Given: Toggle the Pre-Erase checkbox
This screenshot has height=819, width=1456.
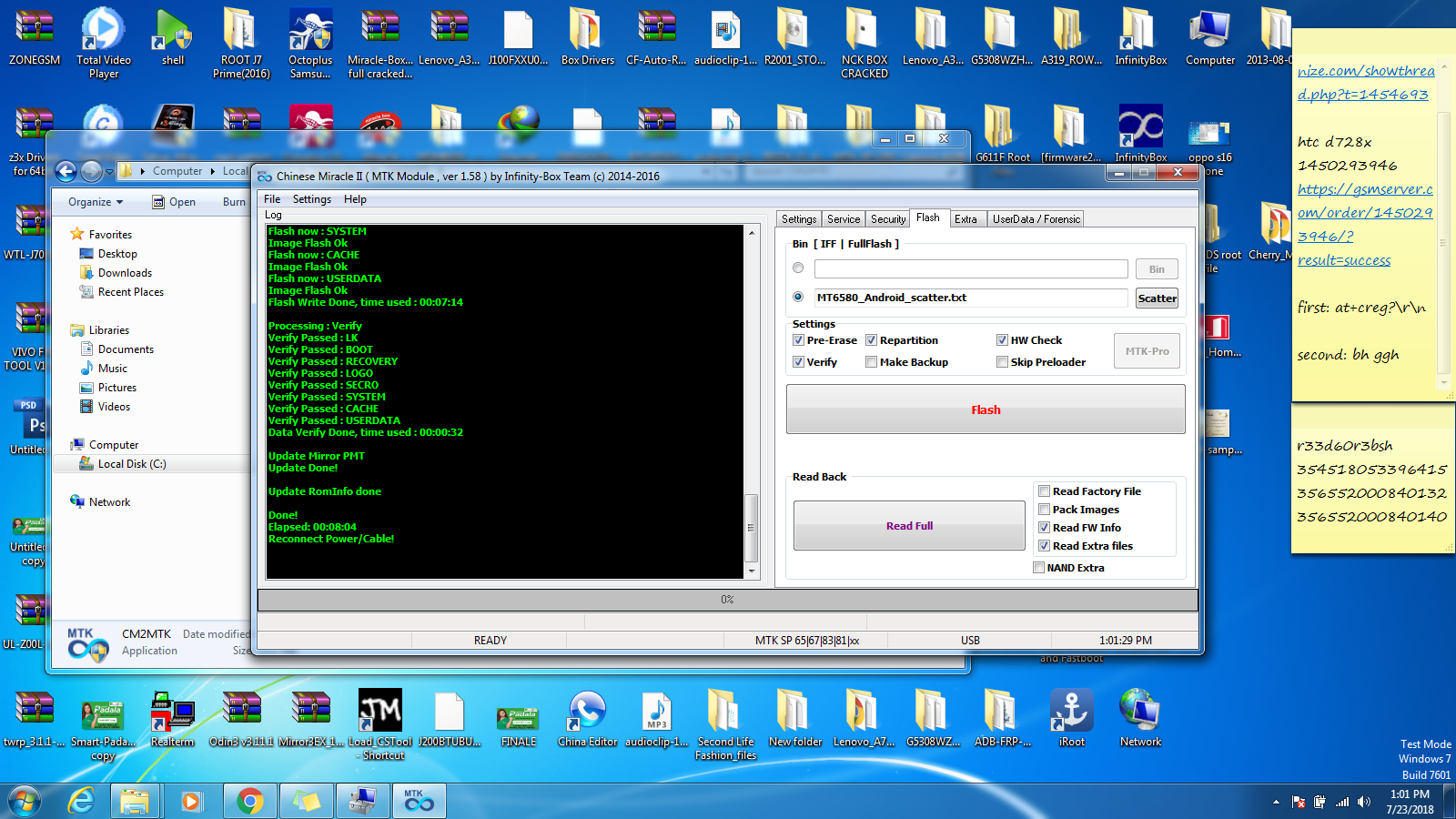Looking at the screenshot, I should coord(798,340).
